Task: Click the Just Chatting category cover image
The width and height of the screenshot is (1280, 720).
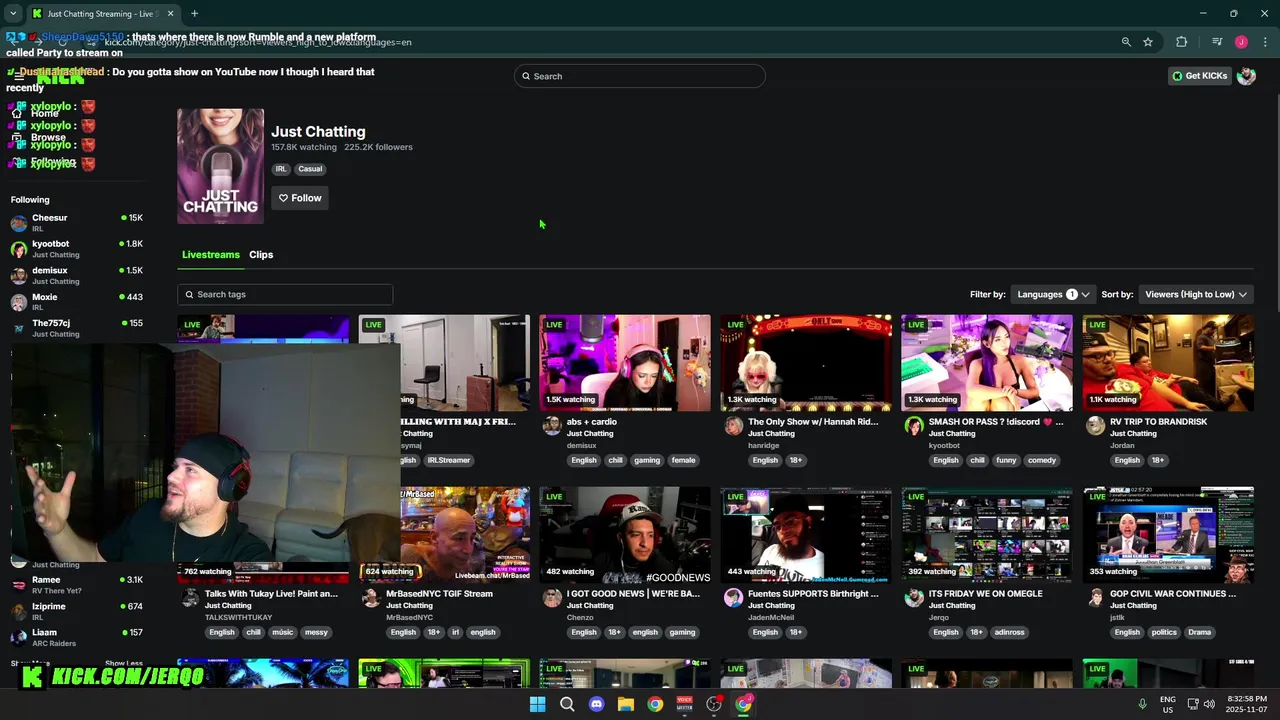Action: [x=221, y=166]
